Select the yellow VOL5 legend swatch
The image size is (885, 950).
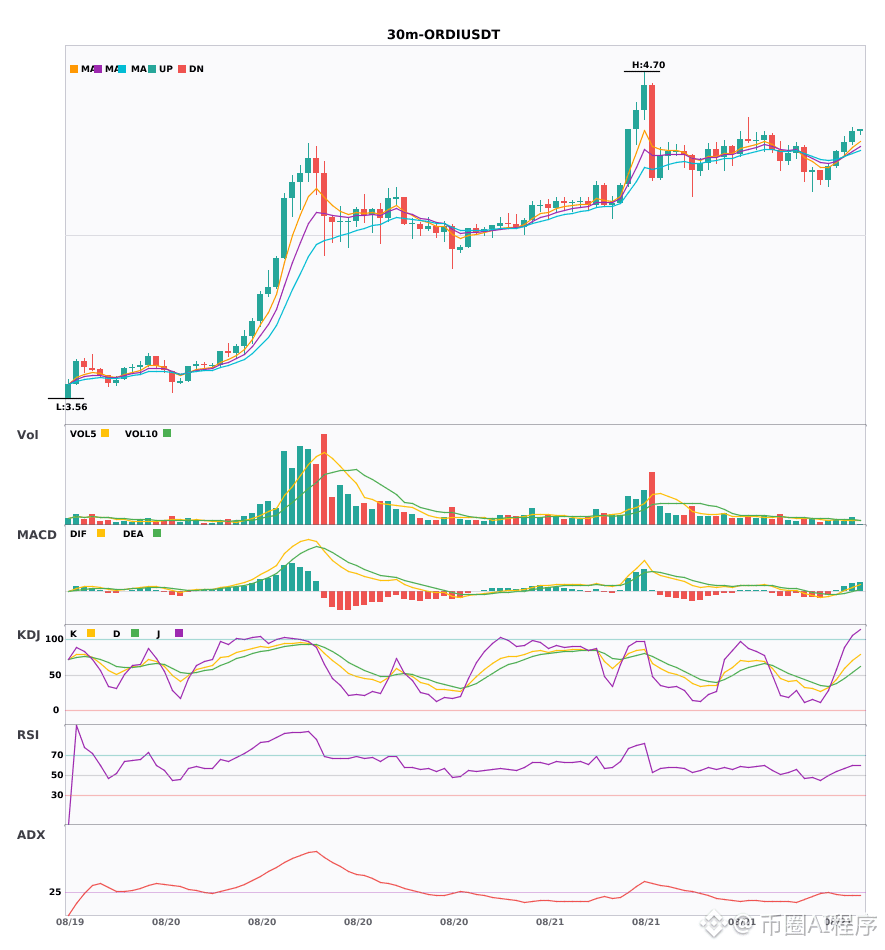pos(105,433)
